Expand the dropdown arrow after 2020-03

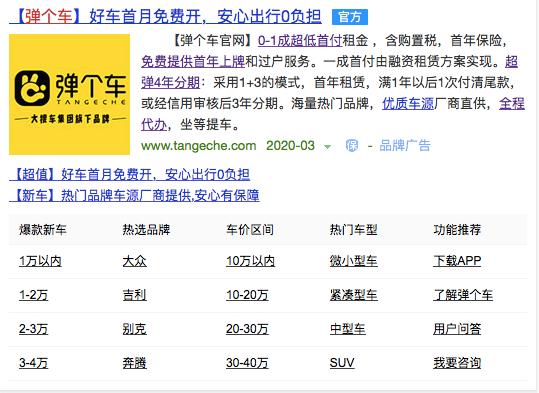tap(328, 147)
